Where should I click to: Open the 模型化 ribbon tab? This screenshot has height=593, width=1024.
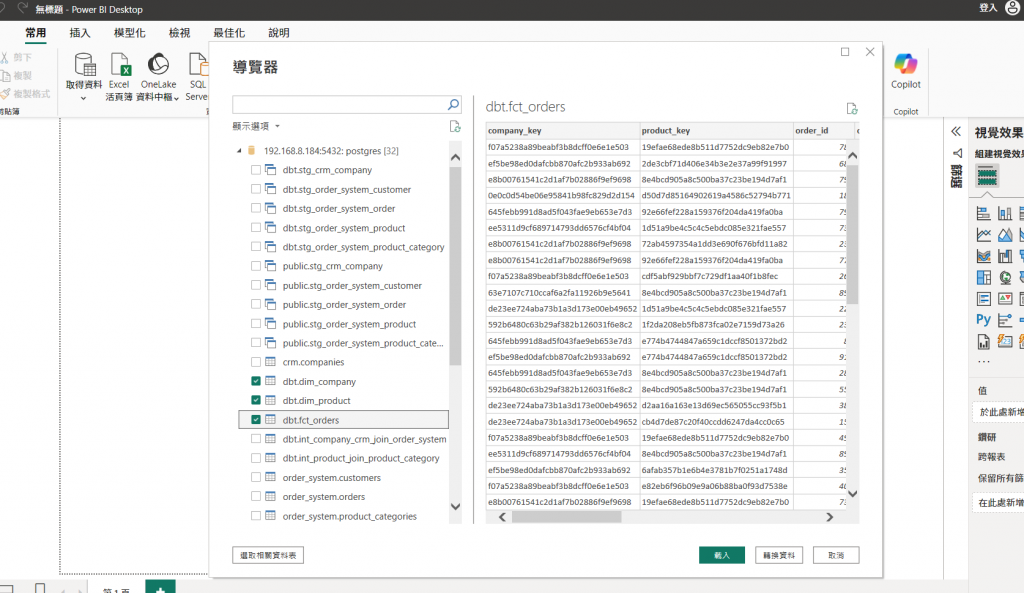[x=129, y=33]
